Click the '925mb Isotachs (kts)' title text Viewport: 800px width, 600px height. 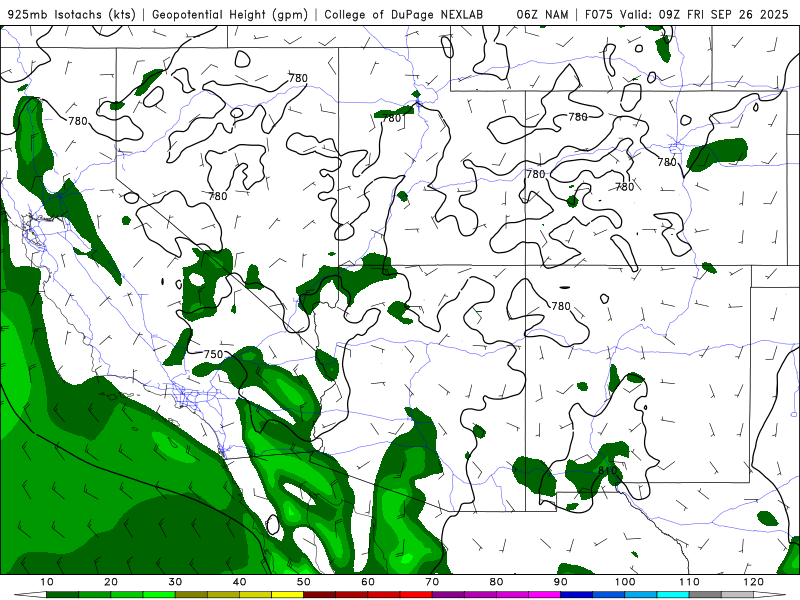click(71, 15)
